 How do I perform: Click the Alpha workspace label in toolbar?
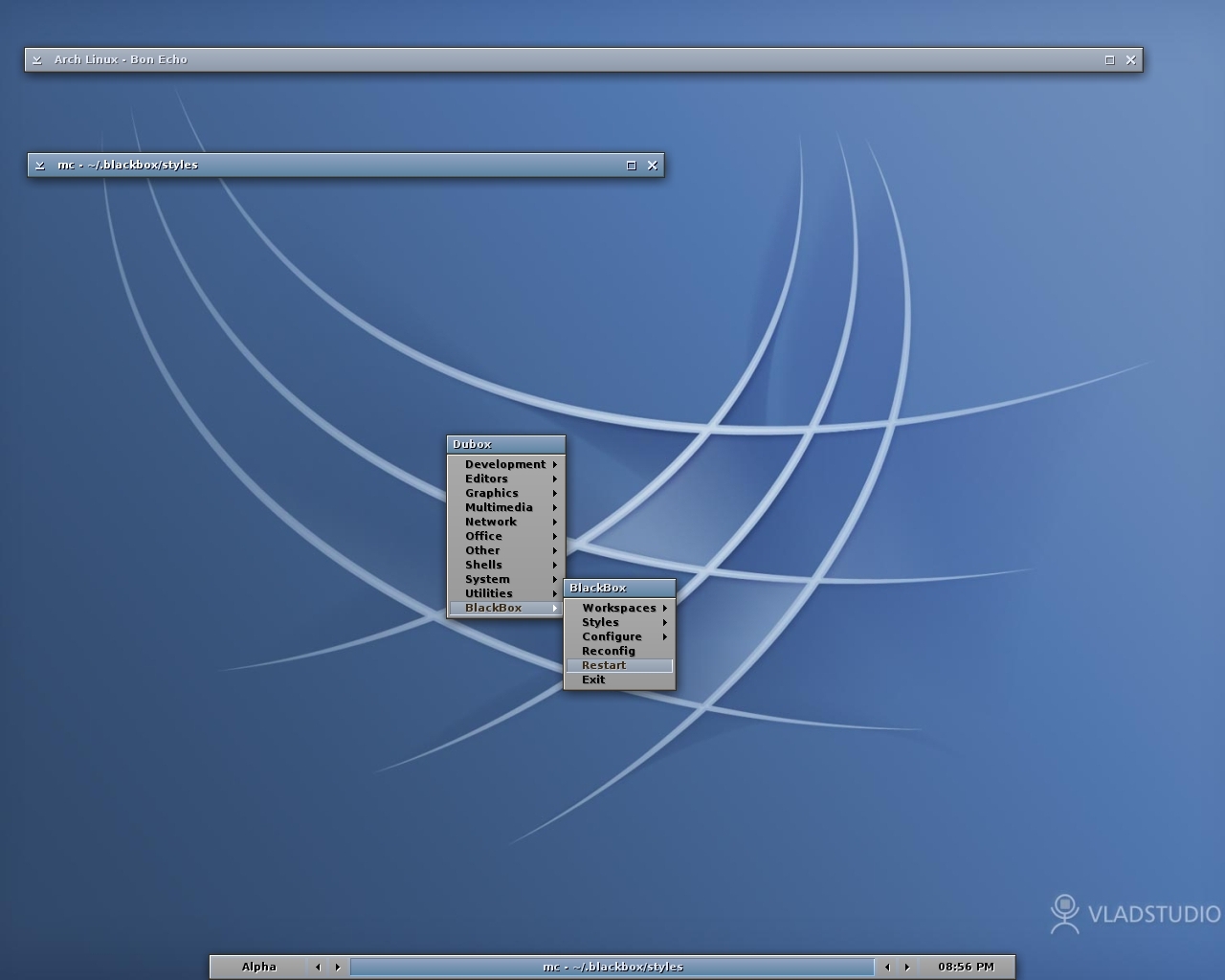(259, 967)
